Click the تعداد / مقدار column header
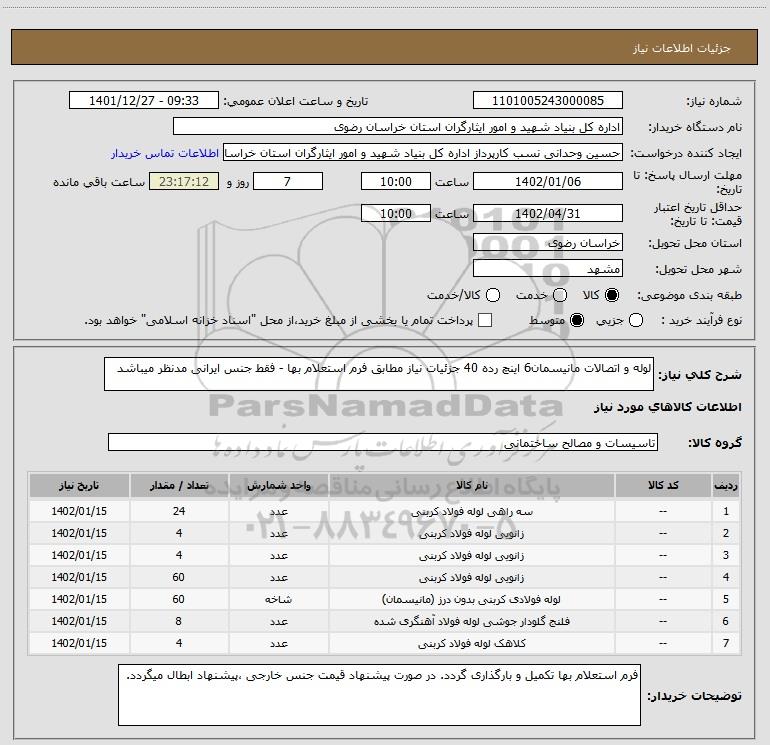 click(x=179, y=485)
